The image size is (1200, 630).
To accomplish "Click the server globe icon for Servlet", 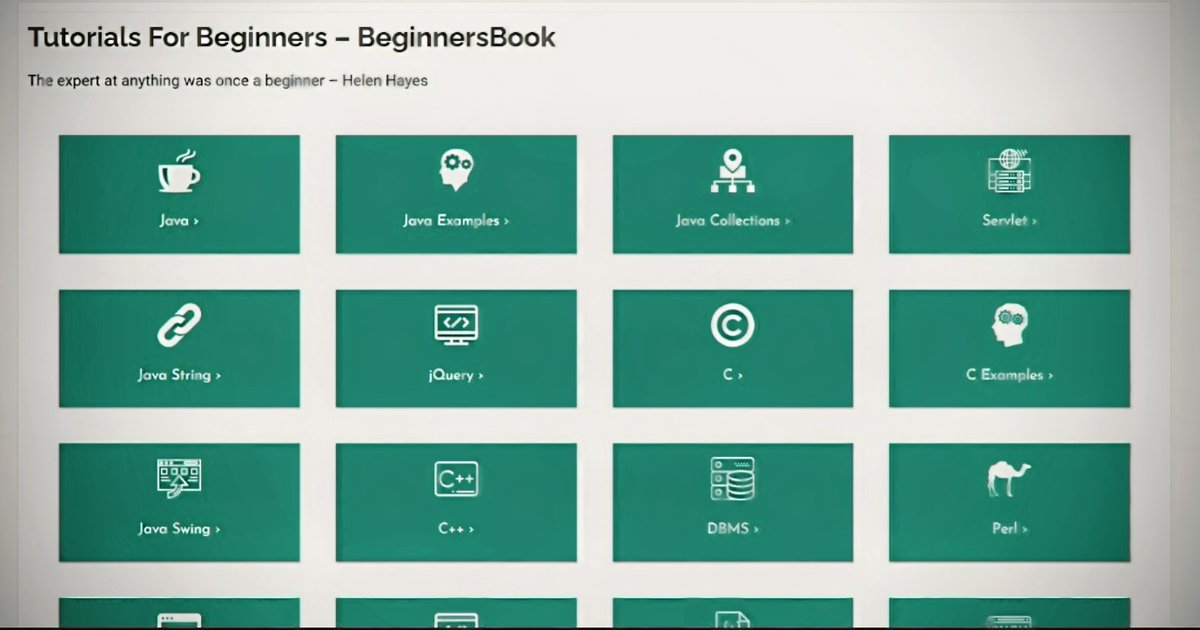I will coord(1009,171).
